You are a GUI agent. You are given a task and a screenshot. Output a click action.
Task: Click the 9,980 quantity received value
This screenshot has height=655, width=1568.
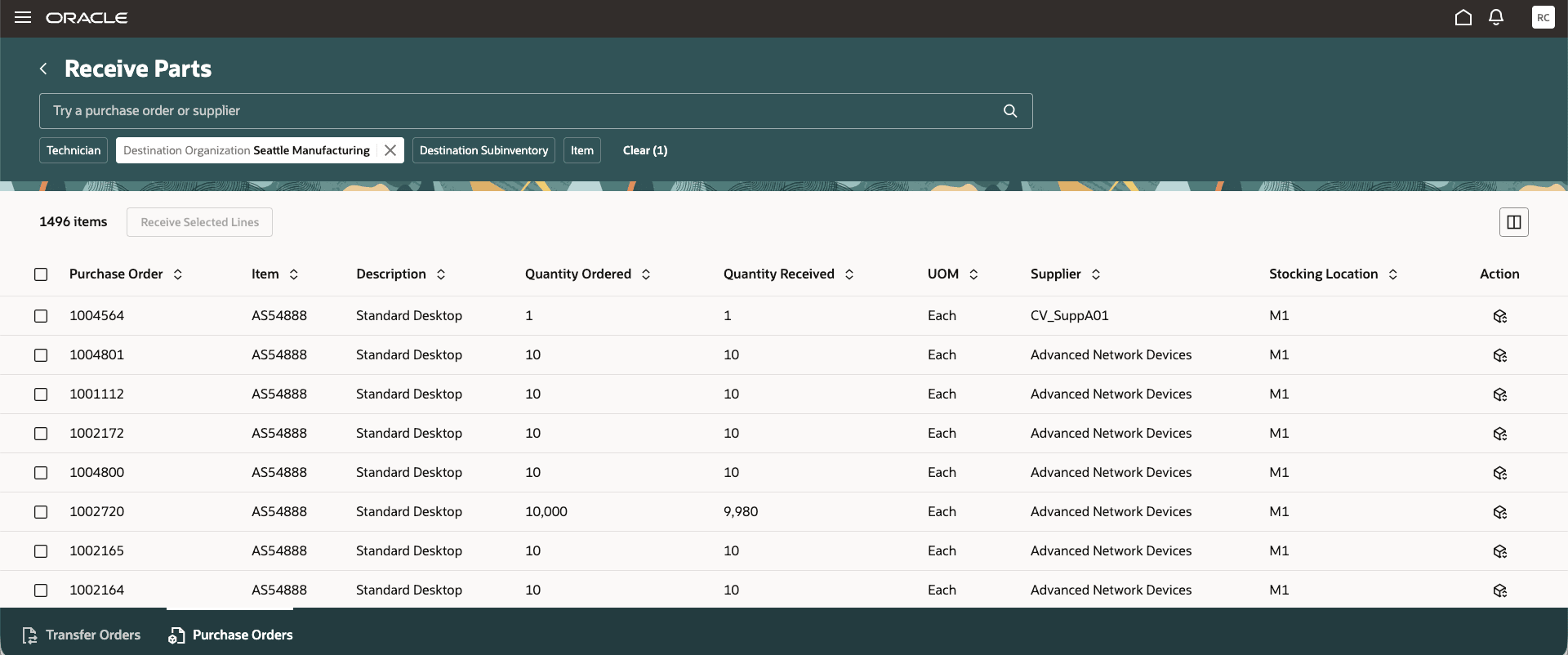coord(741,512)
